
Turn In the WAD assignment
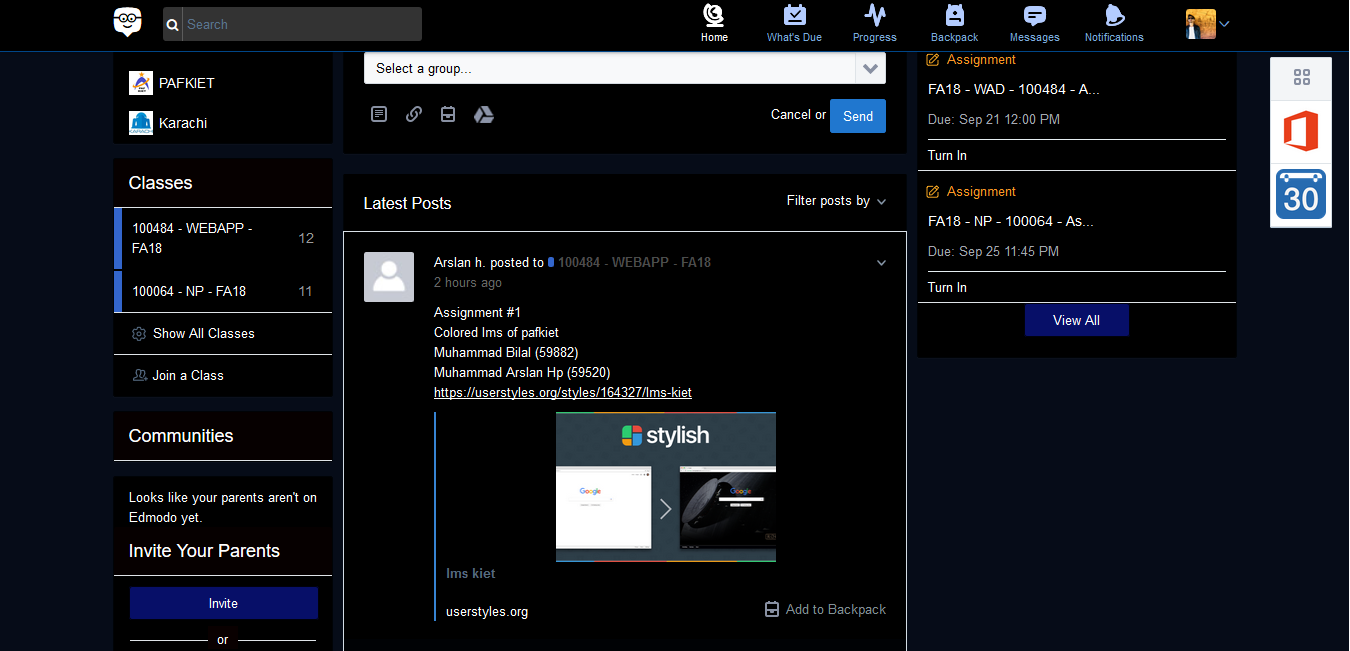click(947, 155)
